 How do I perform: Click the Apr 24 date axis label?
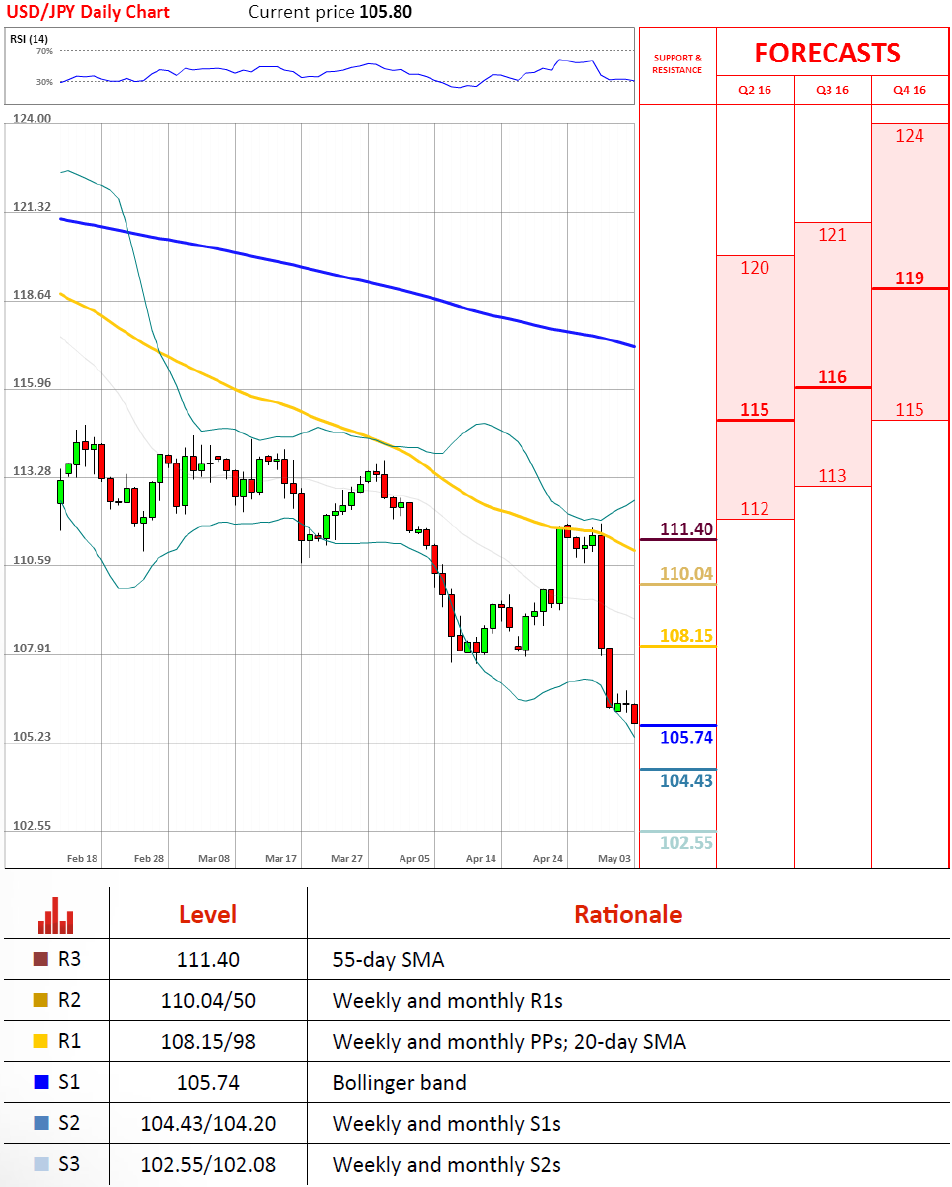tap(547, 858)
